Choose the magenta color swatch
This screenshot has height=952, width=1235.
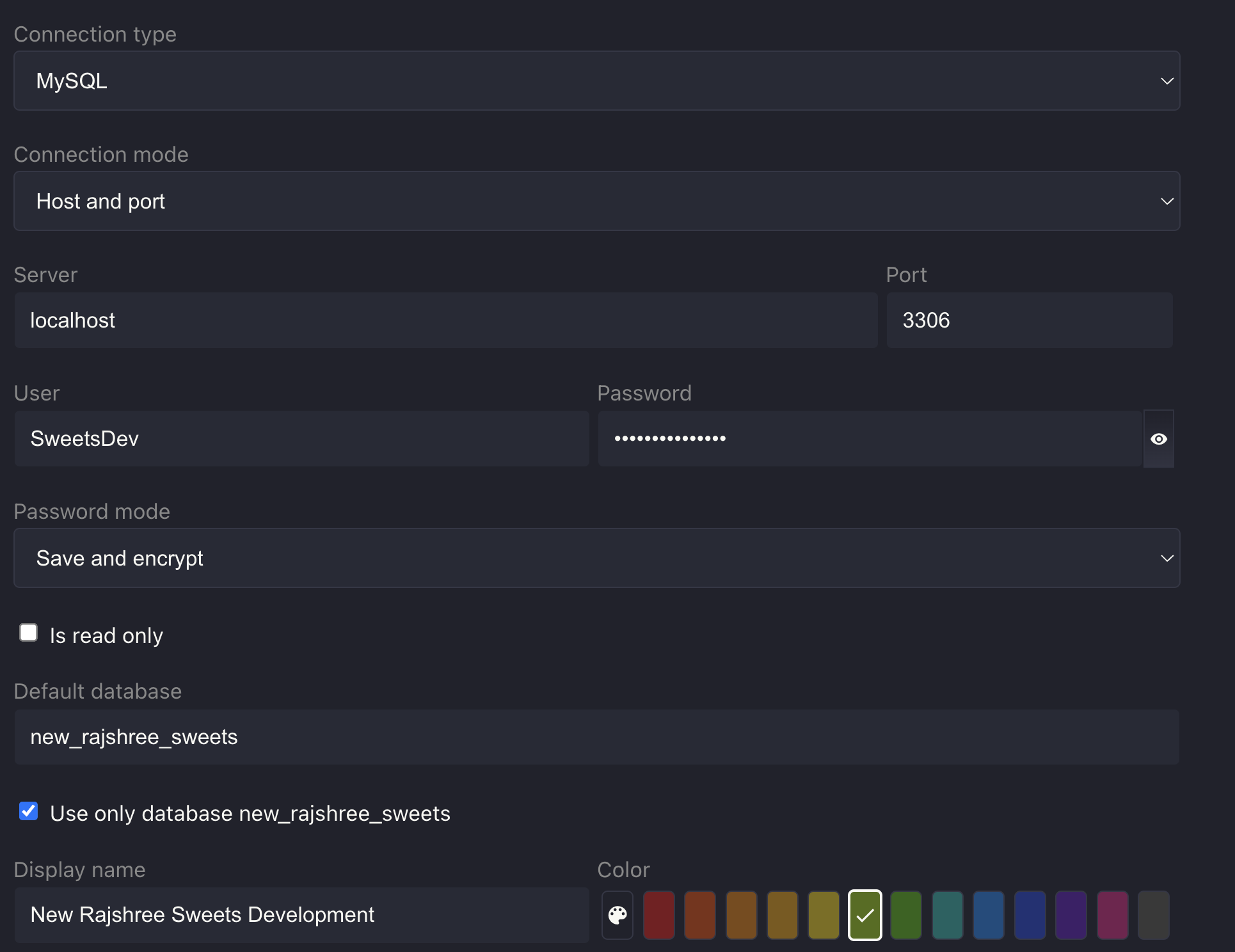(1112, 915)
